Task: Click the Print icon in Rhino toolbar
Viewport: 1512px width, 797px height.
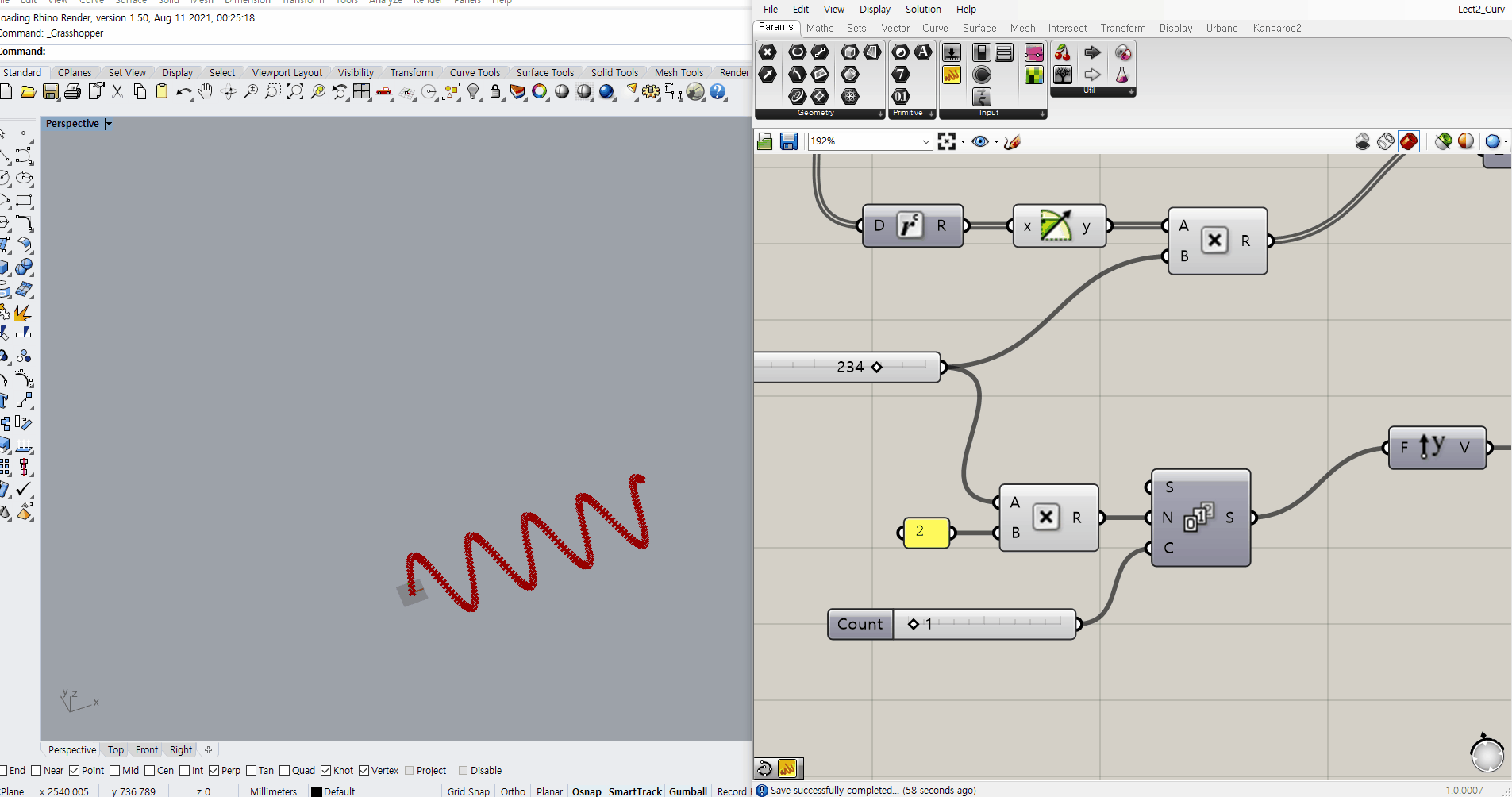Action: 73,92
